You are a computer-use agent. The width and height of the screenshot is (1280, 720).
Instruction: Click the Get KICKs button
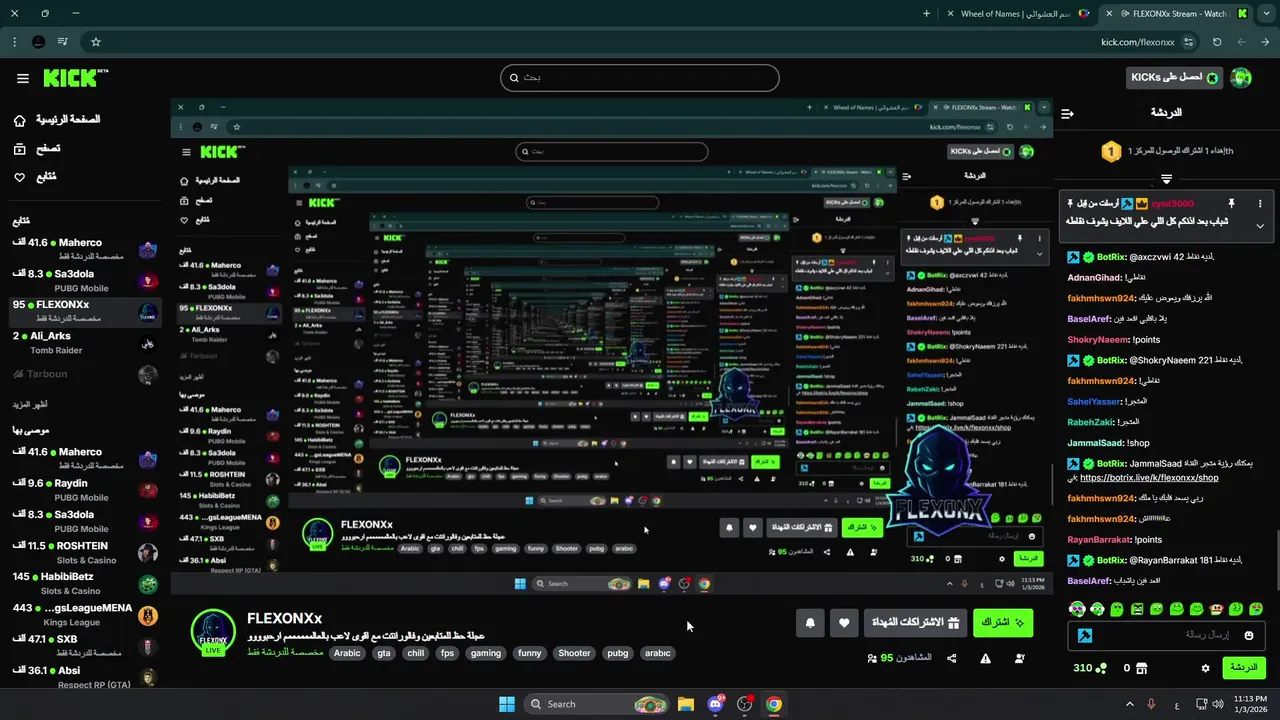(1174, 78)
